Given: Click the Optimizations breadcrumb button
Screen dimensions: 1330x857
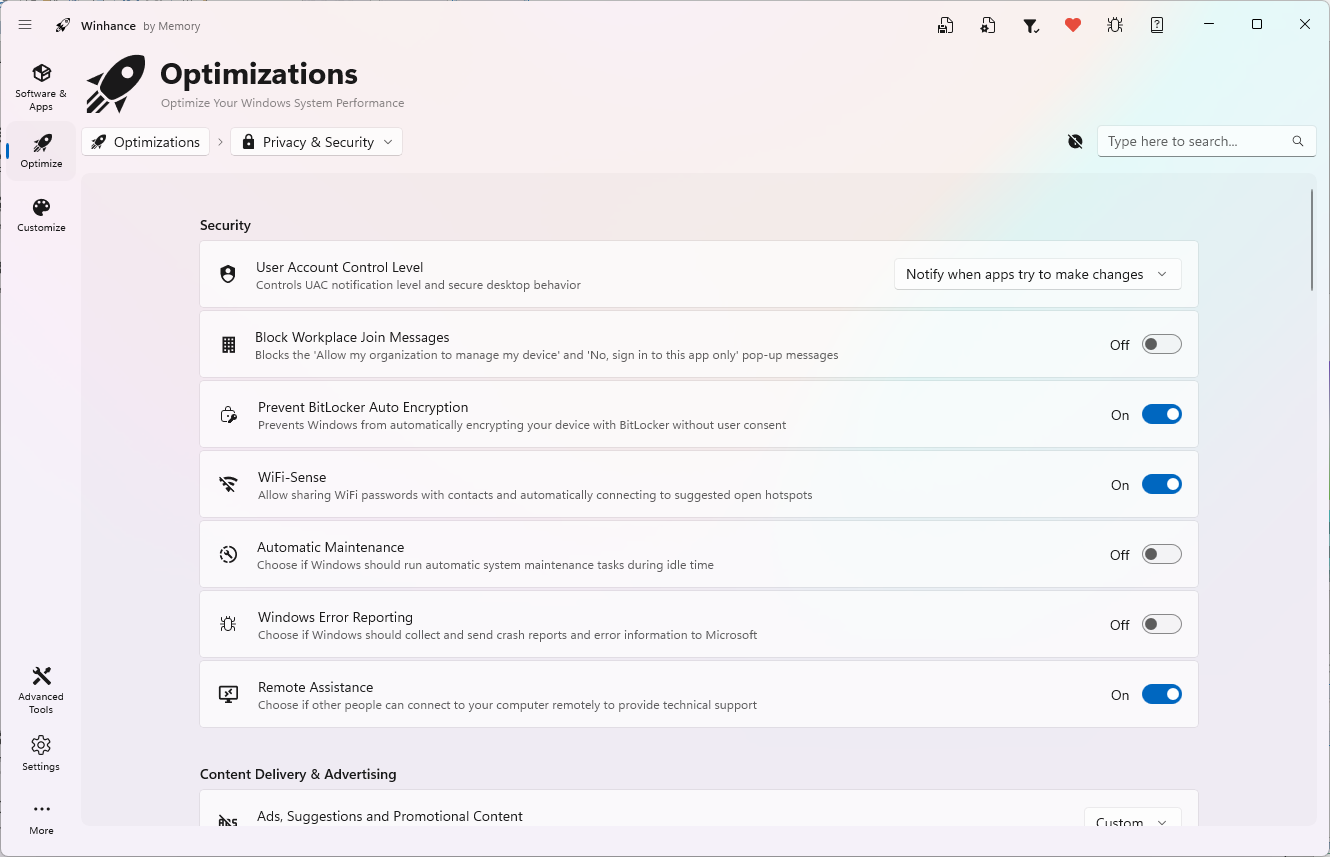Looking at the screenshot, I should 146,142.
